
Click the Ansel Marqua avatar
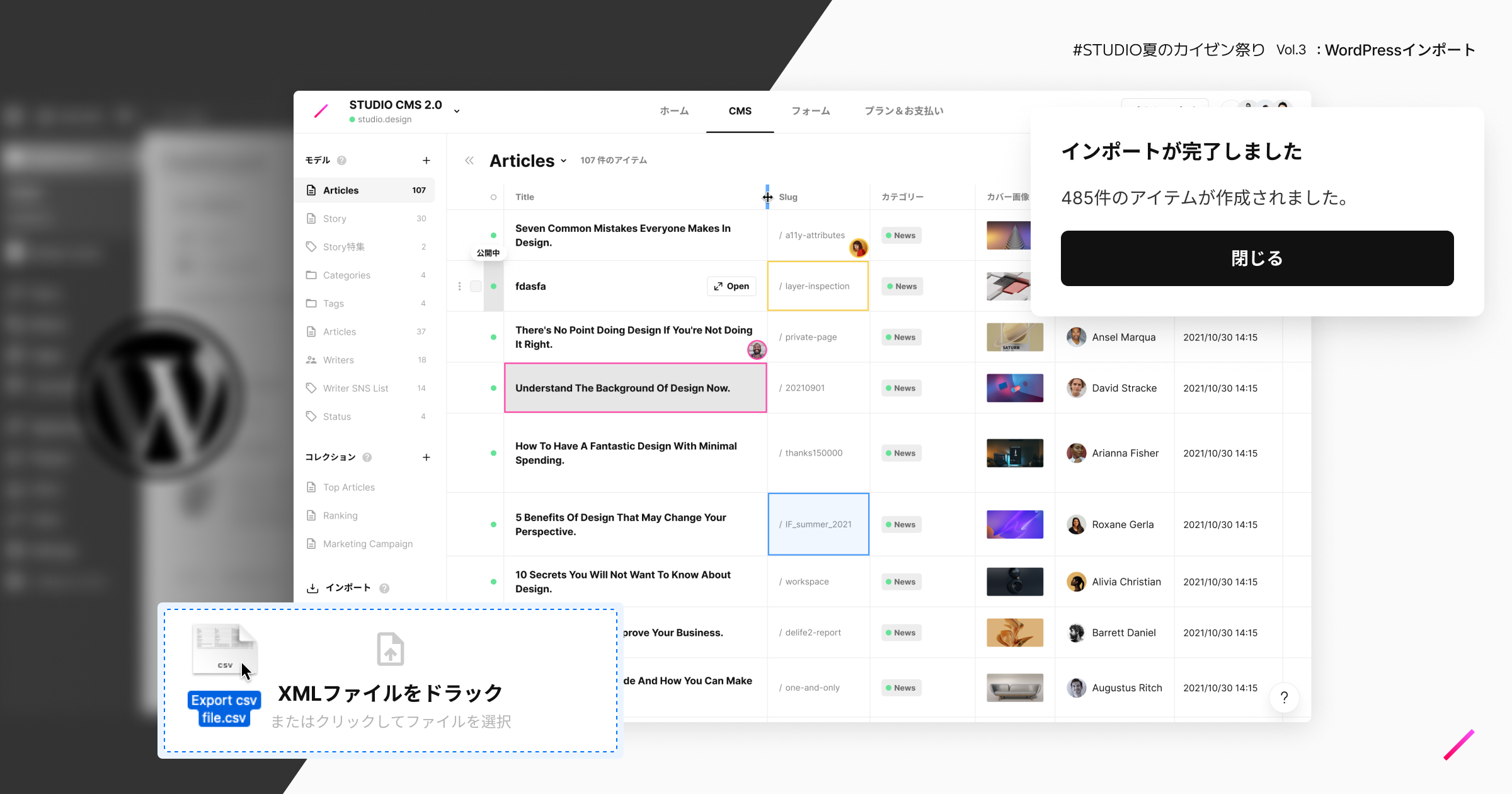point(1076,337)
